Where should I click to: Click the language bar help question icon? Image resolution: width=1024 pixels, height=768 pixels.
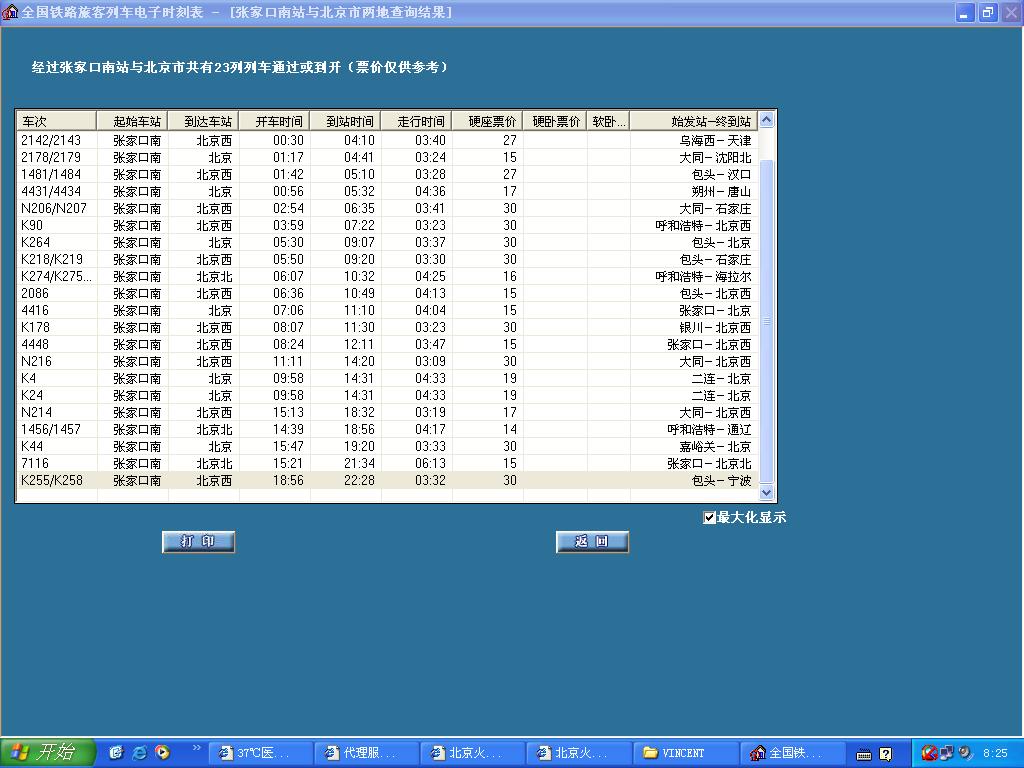click(x=886, y=754)
